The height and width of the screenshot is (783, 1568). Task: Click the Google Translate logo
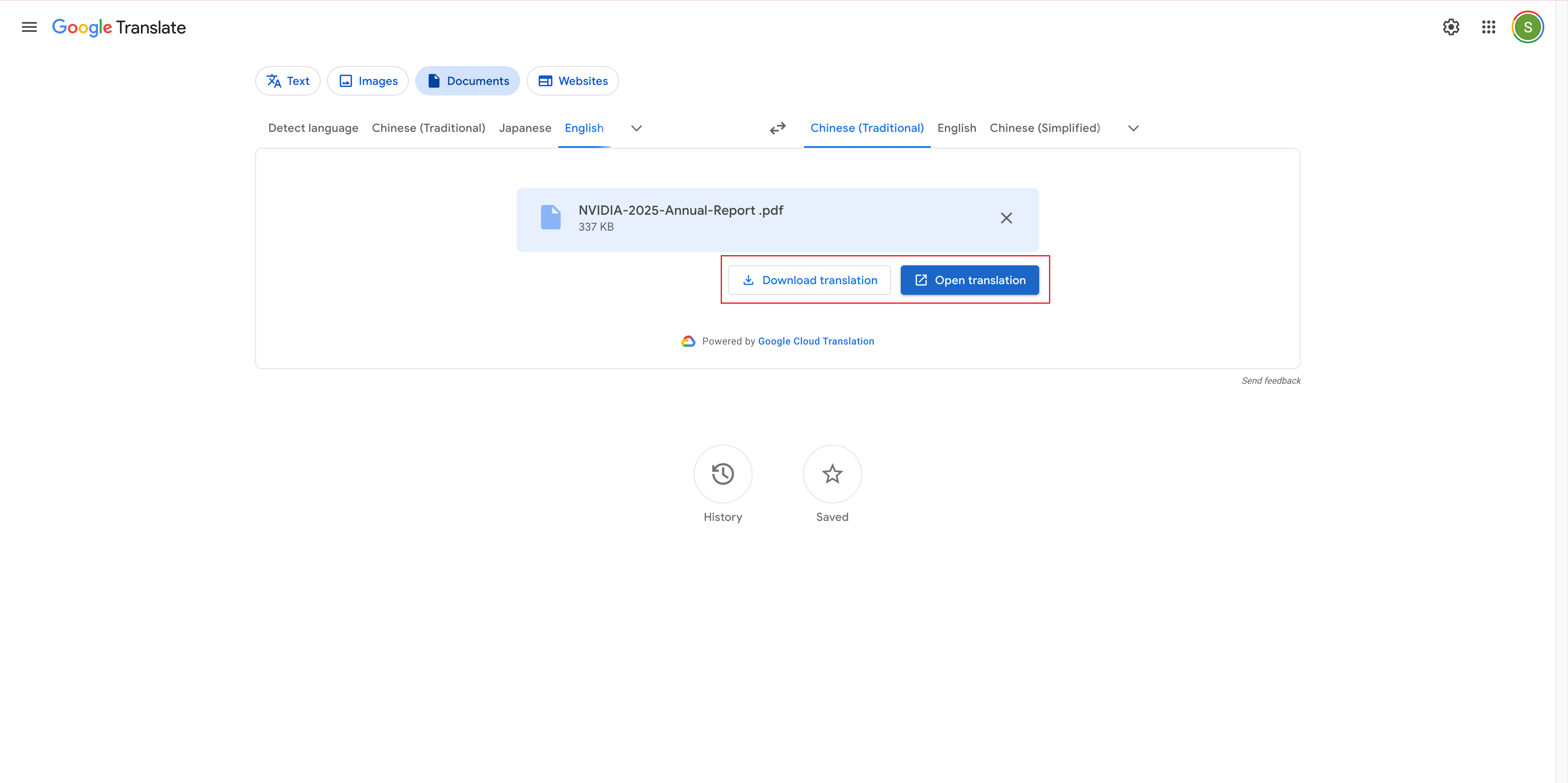coord(119,27)
